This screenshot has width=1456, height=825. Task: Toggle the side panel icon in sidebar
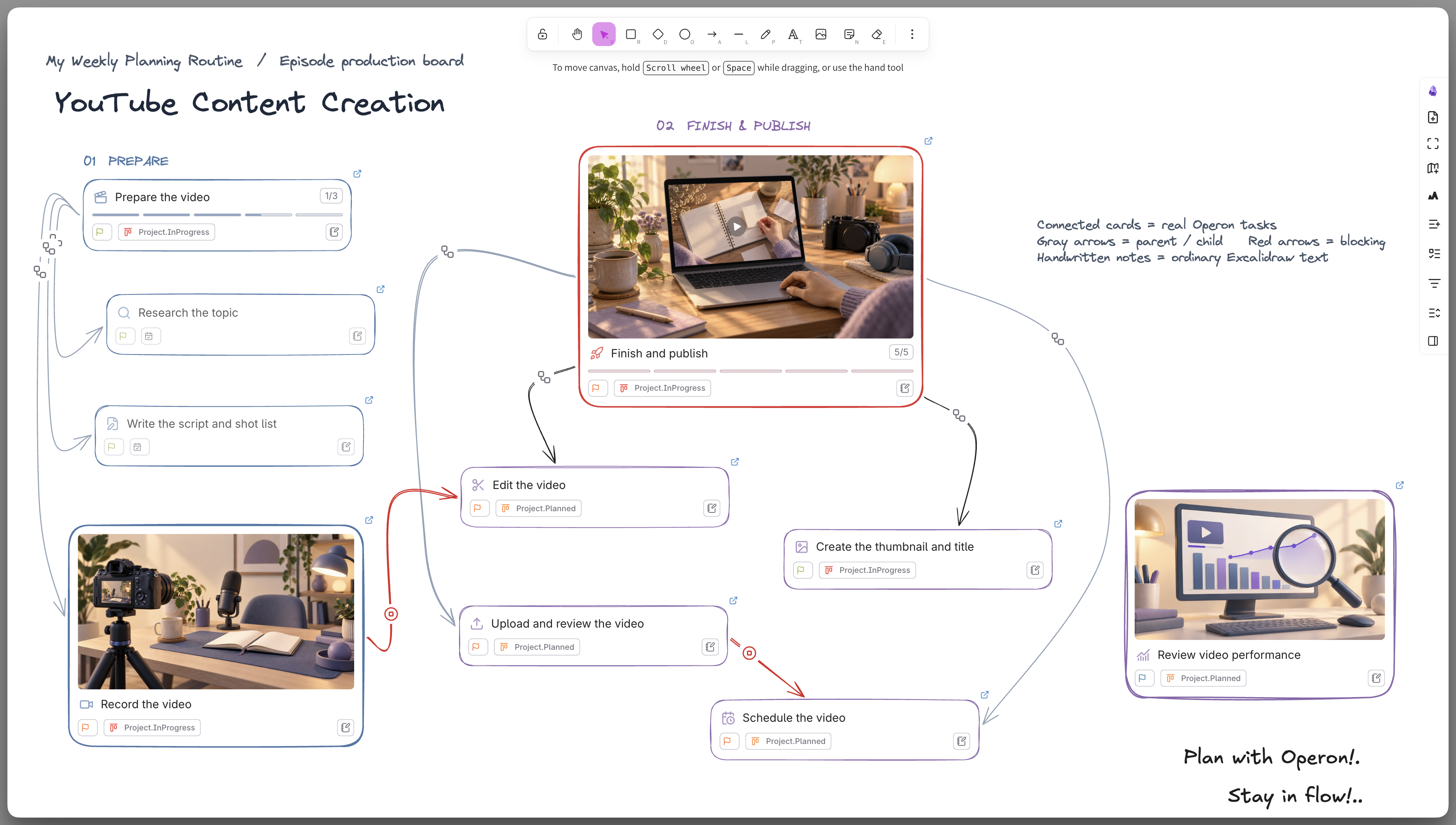(x=1433, y=341)
